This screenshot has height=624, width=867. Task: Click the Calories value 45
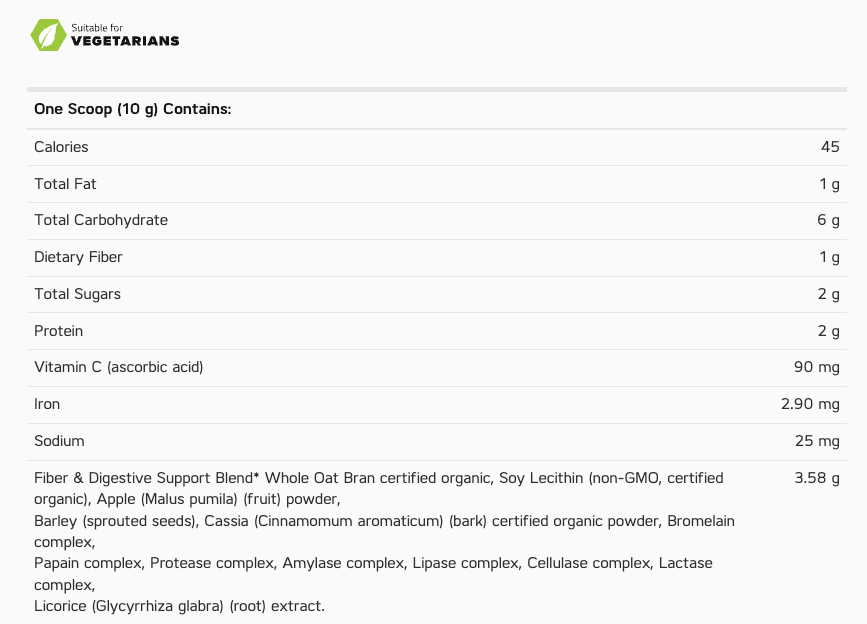click(x=830, y=147)
